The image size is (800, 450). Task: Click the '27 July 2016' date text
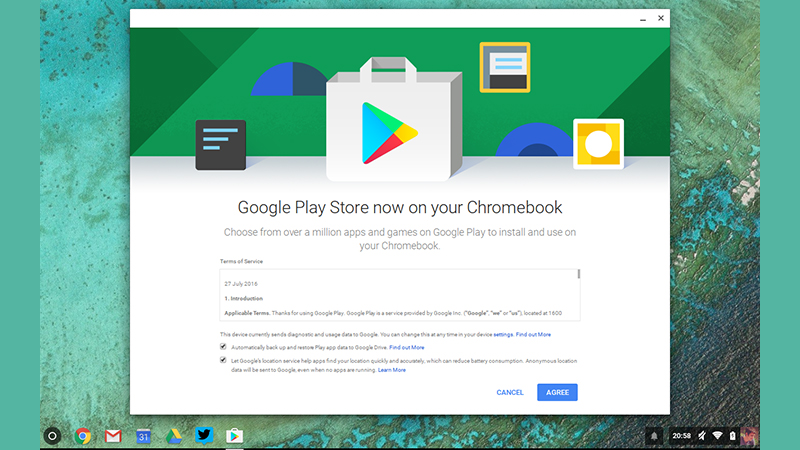point(241,284)
